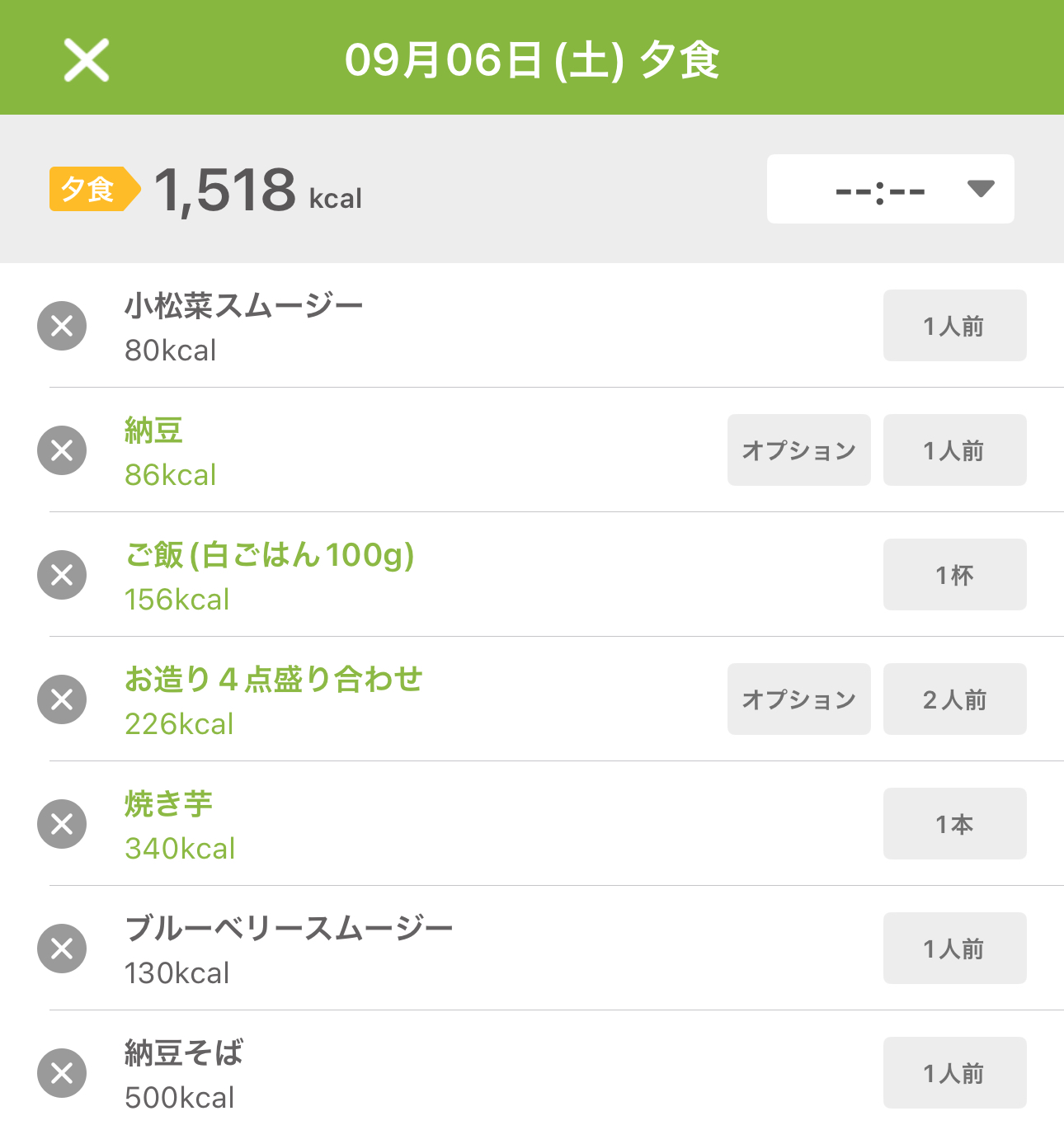1064x1130 pixels.
Task: Change 焼き芋 quantity 1本
Action: [955, 824]
